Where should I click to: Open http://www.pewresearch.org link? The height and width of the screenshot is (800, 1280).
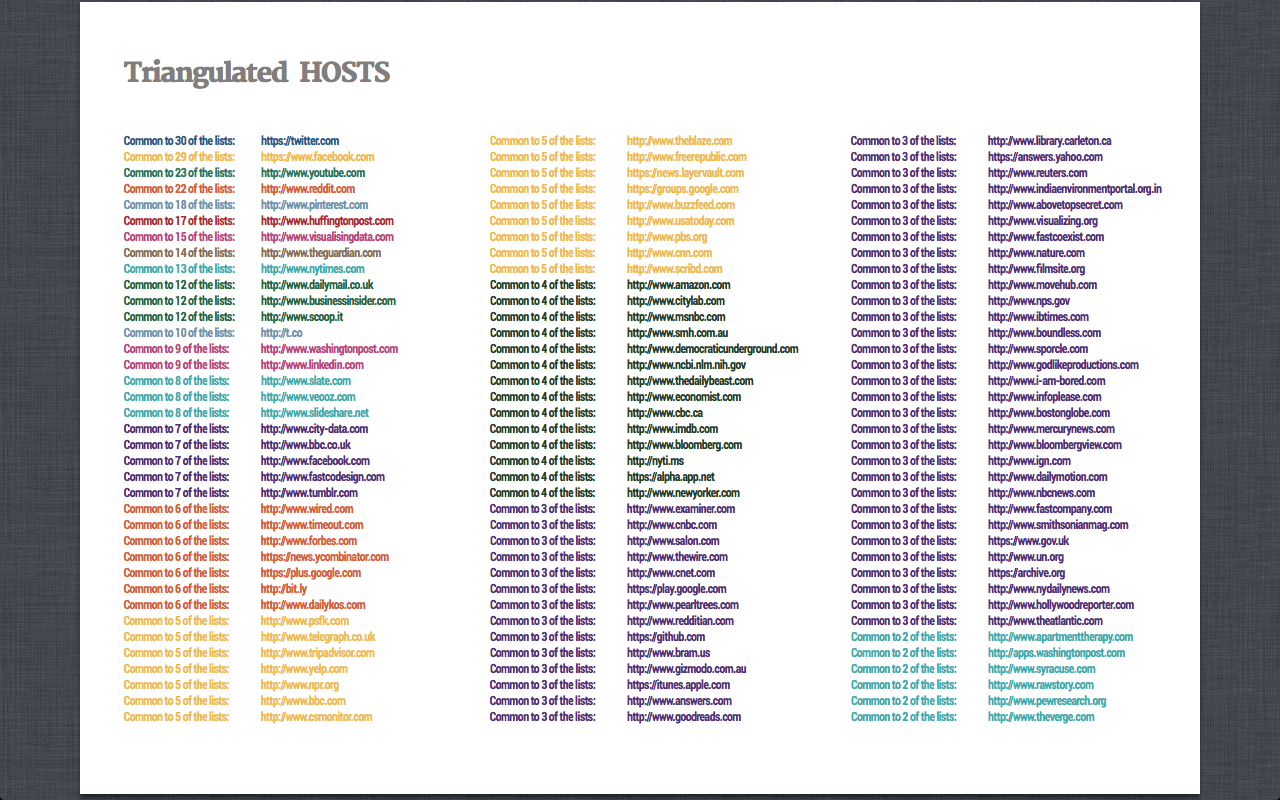point(1047,701)
